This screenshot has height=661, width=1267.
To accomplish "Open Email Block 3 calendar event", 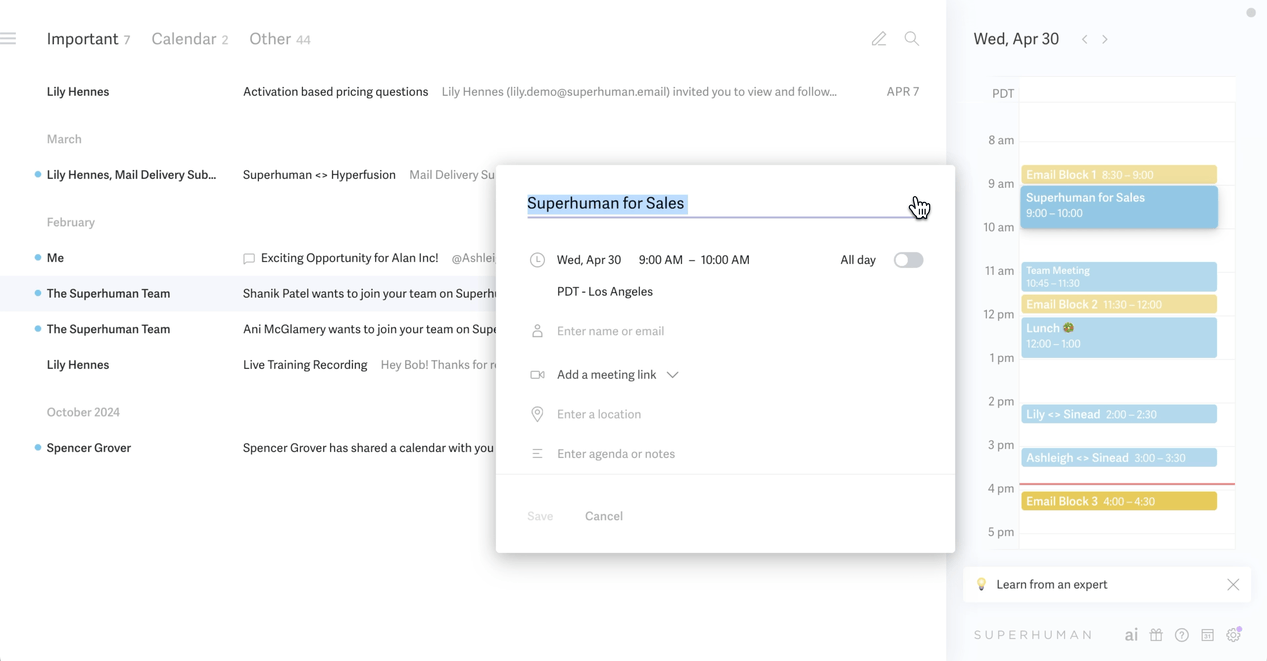I will tap(1119, 501).
